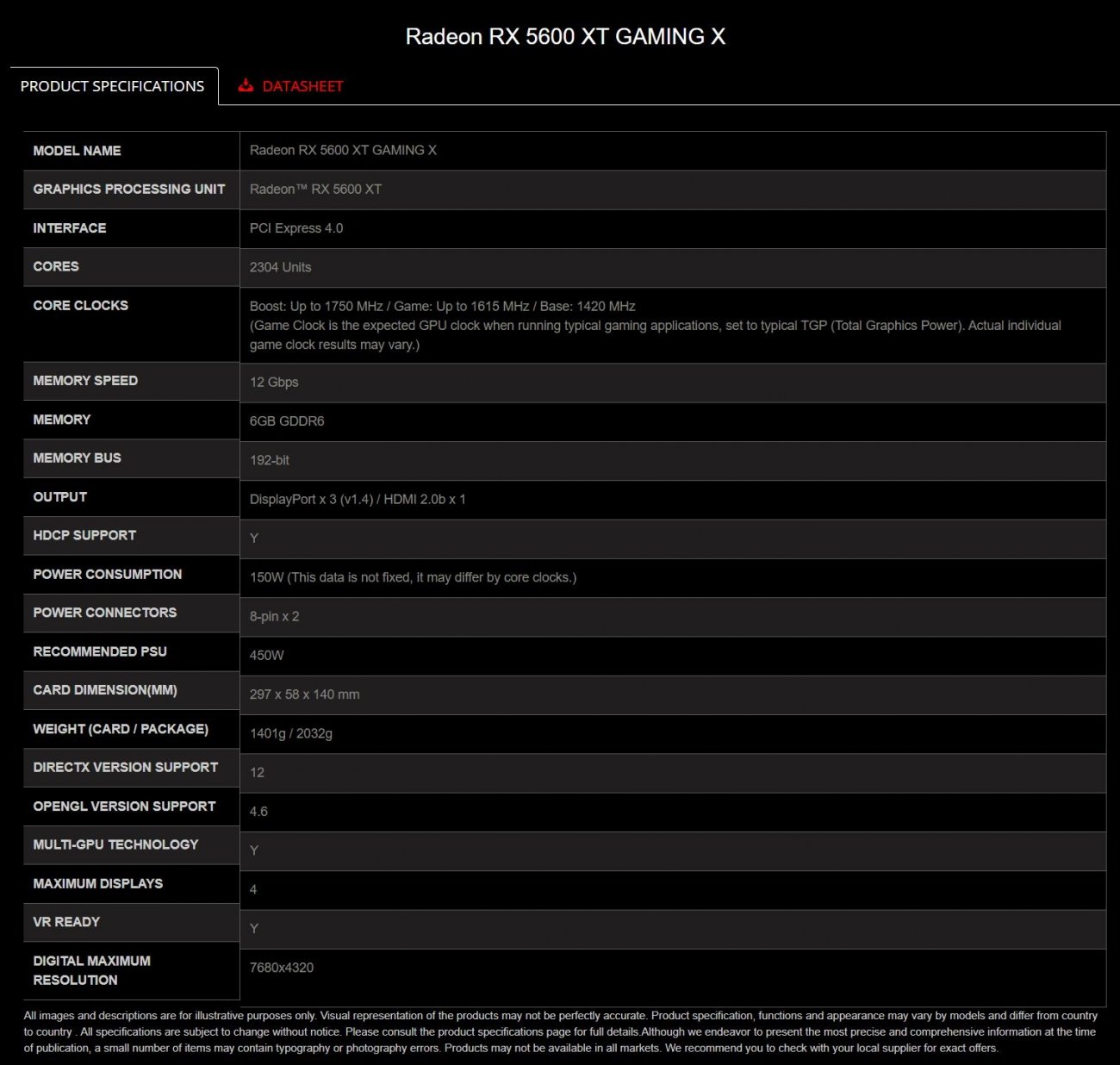
Task: Click the Boost and Game clock speed text
Action: [x=442, y=306]
